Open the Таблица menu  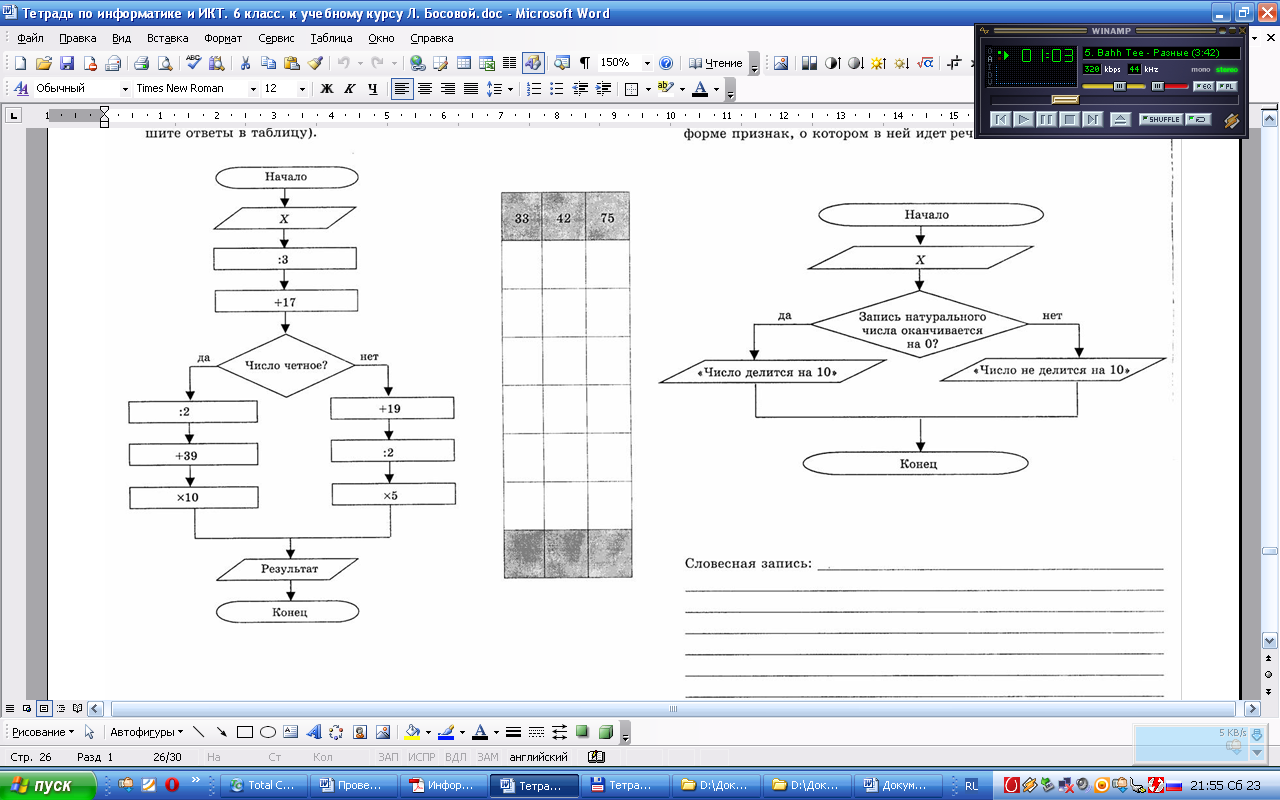pos(331,38)
